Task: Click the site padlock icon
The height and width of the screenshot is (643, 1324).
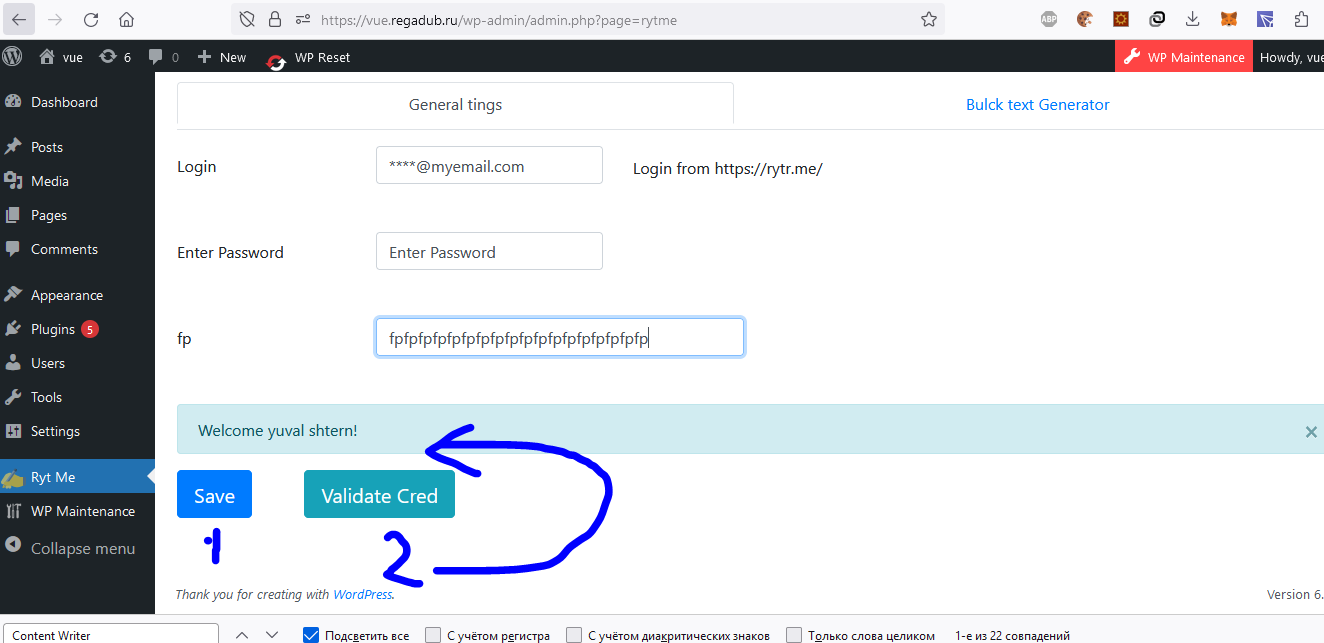Action: tap(274, 19)
